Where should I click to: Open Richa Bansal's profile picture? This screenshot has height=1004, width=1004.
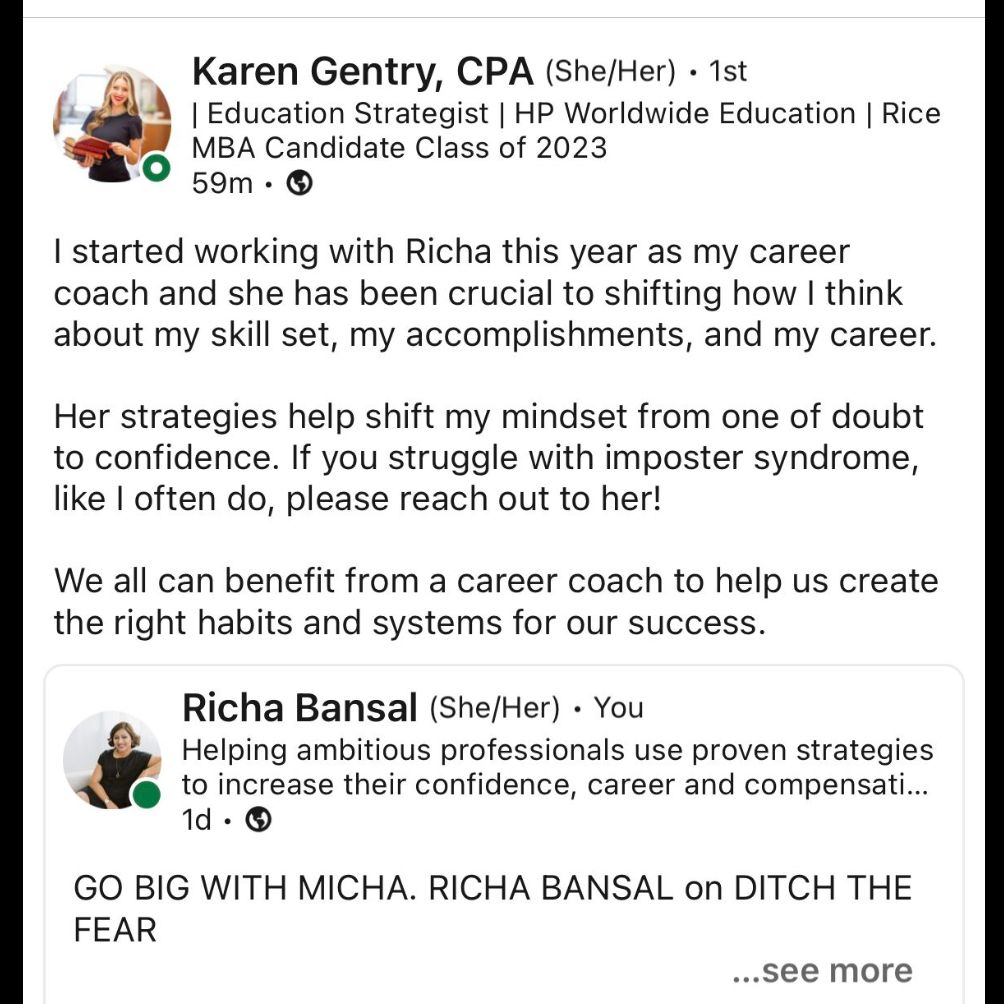pyautogui.click(x=112, y=760)
